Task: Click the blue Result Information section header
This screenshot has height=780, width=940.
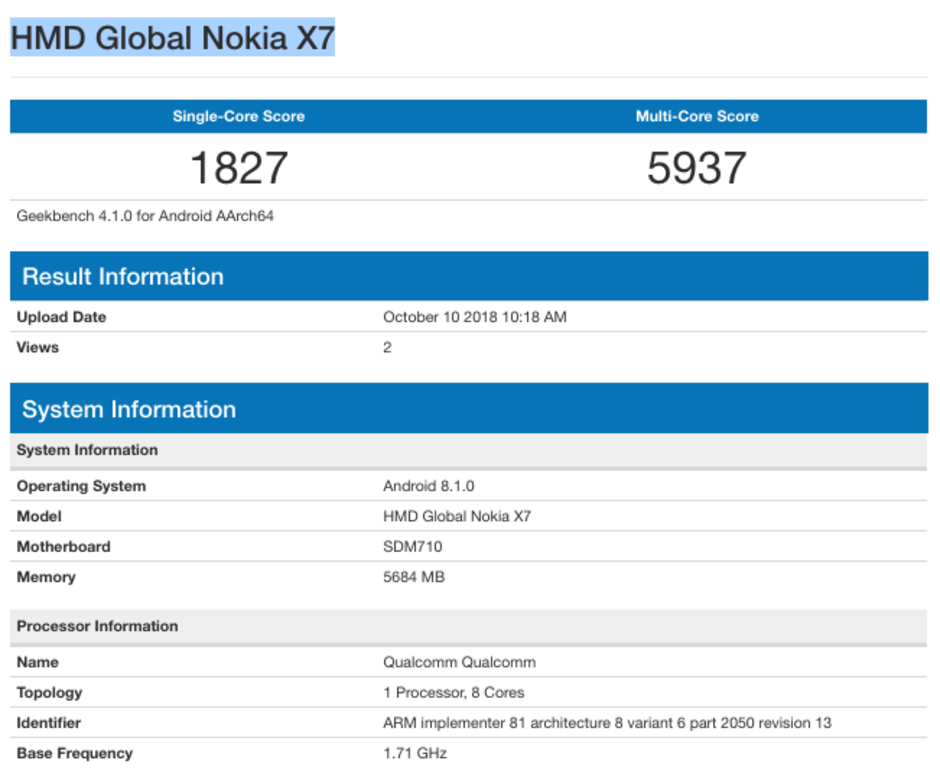Action: [123, 277]
